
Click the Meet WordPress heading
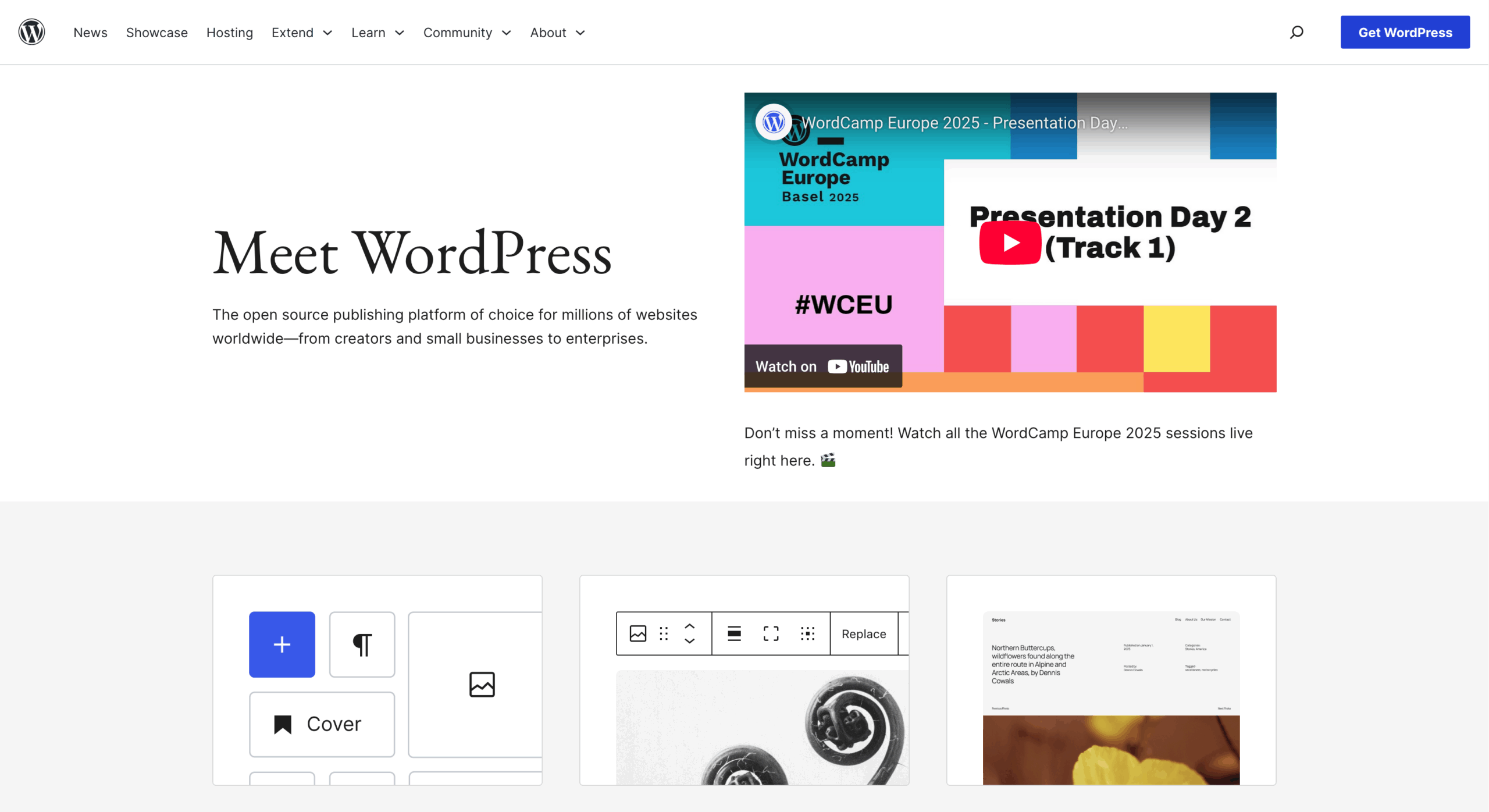coord(412,253)
